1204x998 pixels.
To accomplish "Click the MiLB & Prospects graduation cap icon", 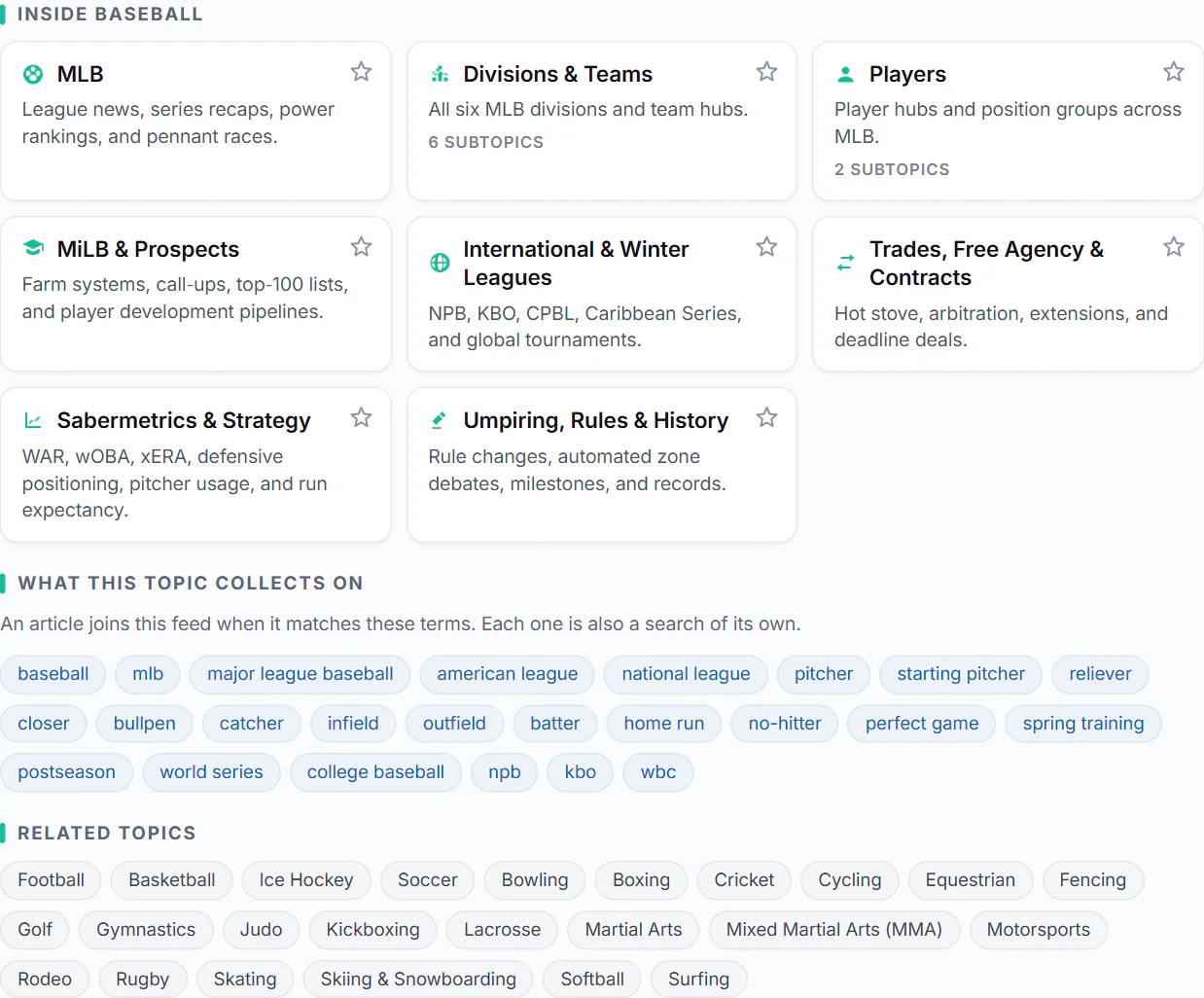I will click(x=33, y=248).
